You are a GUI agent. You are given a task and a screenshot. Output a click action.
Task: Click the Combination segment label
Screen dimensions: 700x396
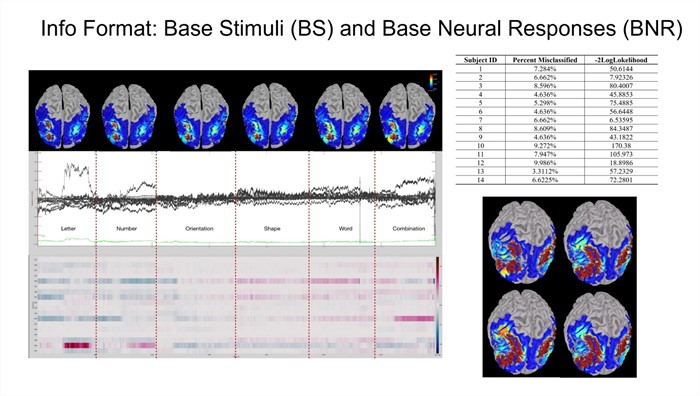[x=408, y=229]
